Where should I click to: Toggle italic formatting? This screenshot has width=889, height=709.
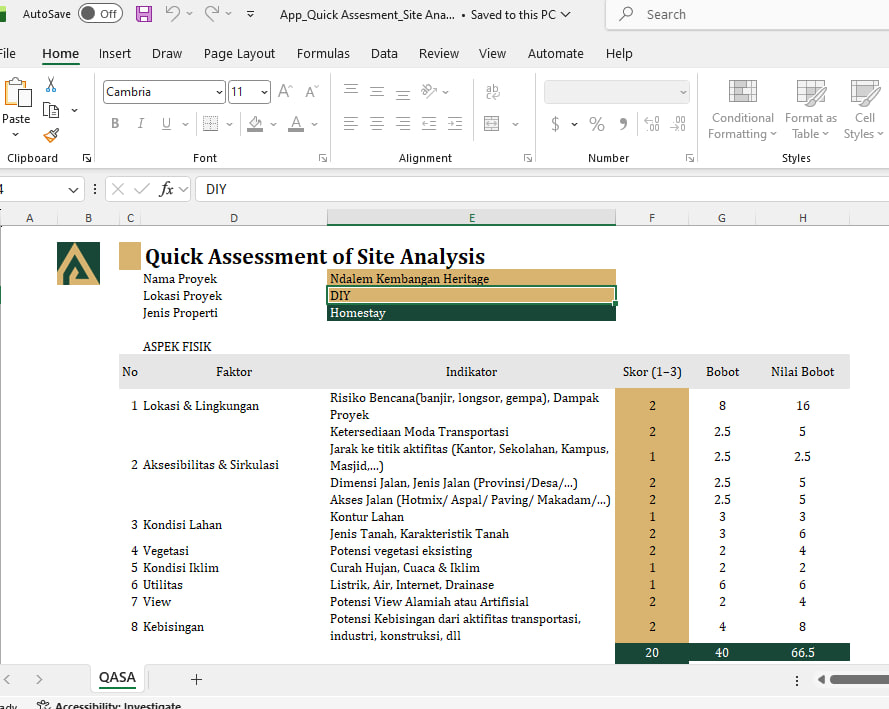[x=141, y=124]
